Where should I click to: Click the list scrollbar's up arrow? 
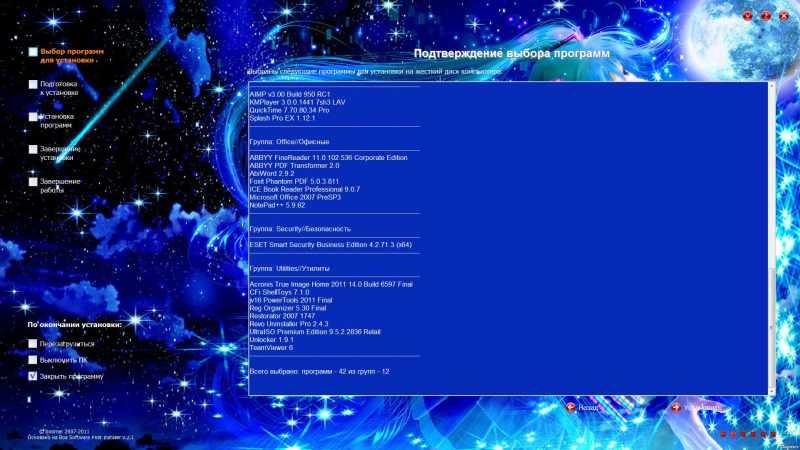(x=771, y=86)
